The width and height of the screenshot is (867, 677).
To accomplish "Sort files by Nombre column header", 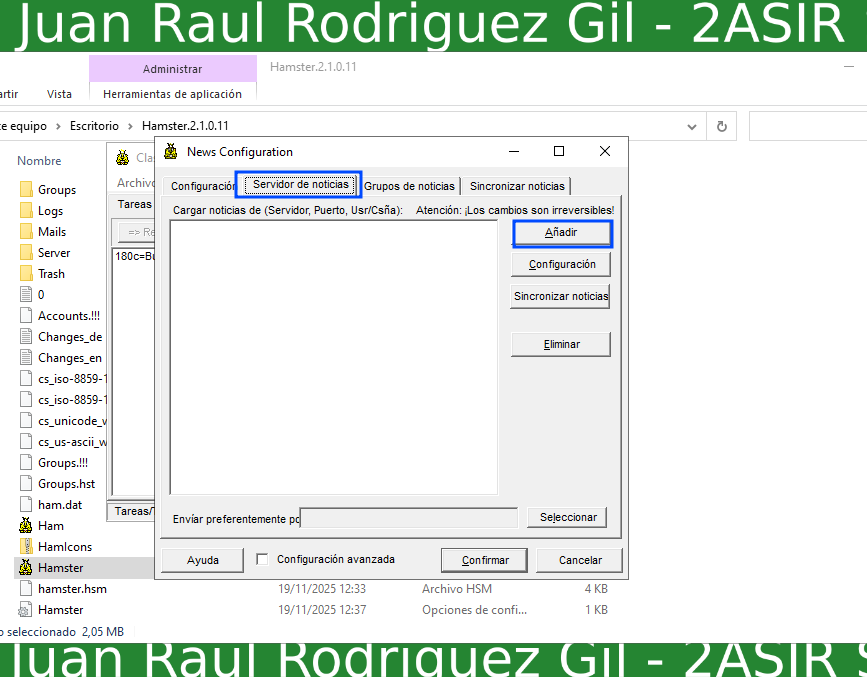I will click(39, 161).
